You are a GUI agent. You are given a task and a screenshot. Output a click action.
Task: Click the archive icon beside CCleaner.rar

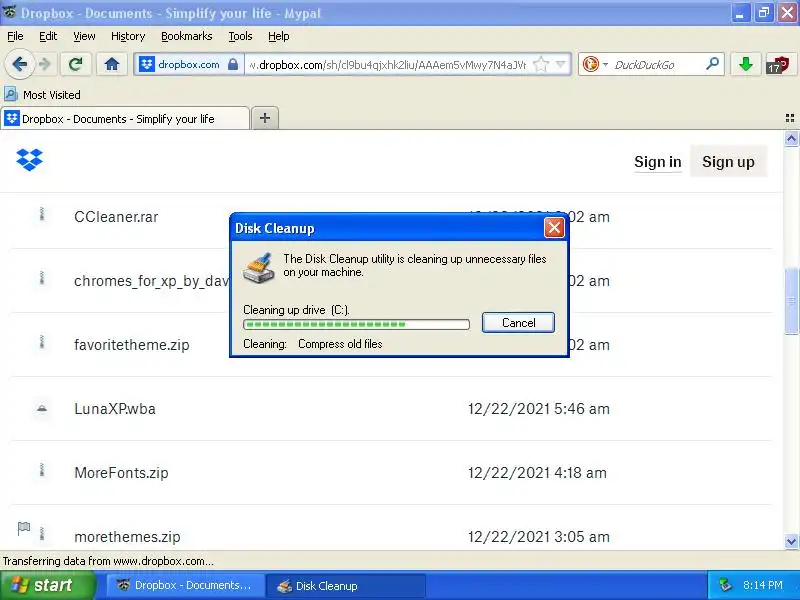tap(42, 214)
